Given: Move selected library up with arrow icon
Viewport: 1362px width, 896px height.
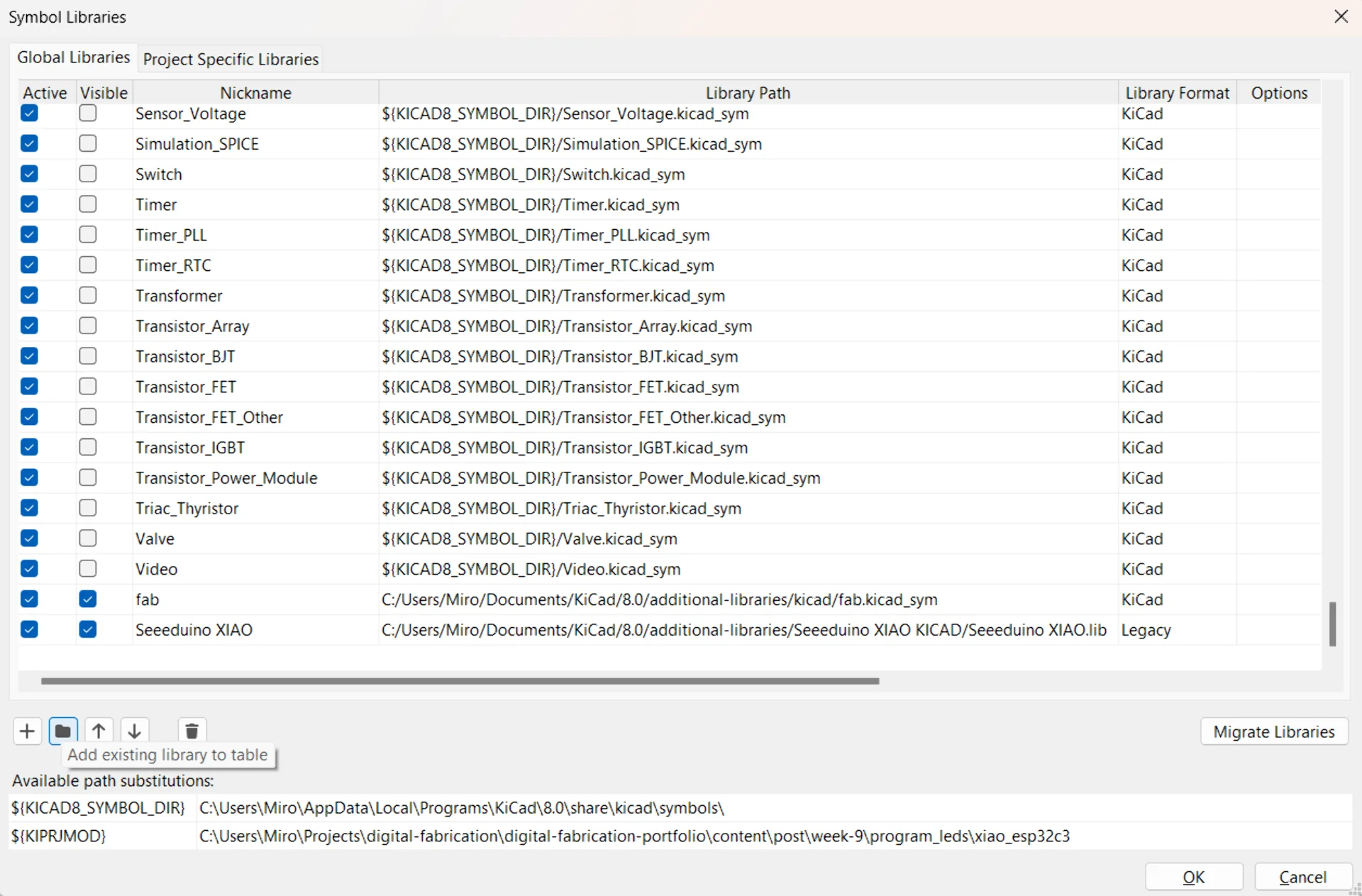Looking at the screenshot, I should tap(99, 731).
